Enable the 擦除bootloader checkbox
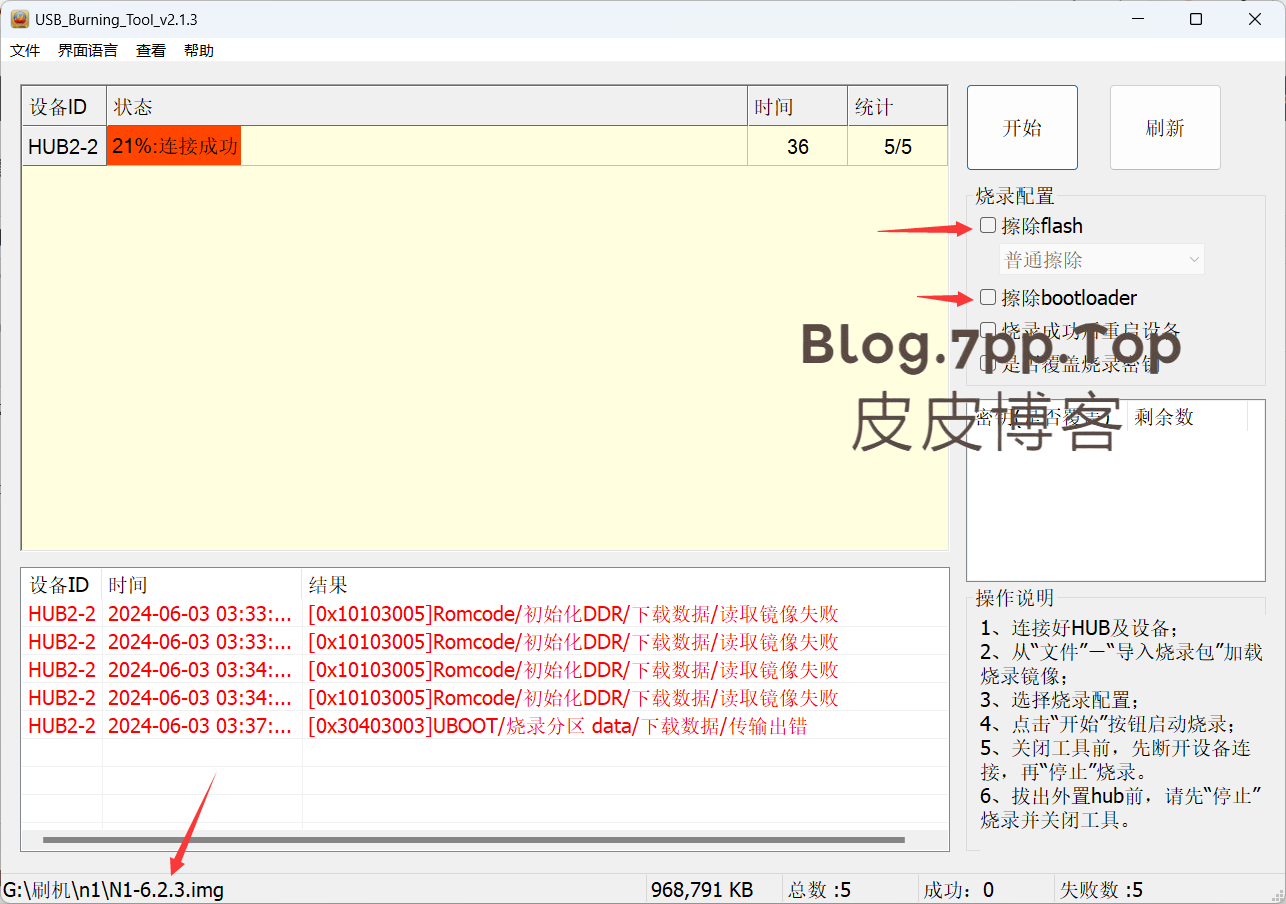This screenshot has width=1286, height=904. point(988,298)
